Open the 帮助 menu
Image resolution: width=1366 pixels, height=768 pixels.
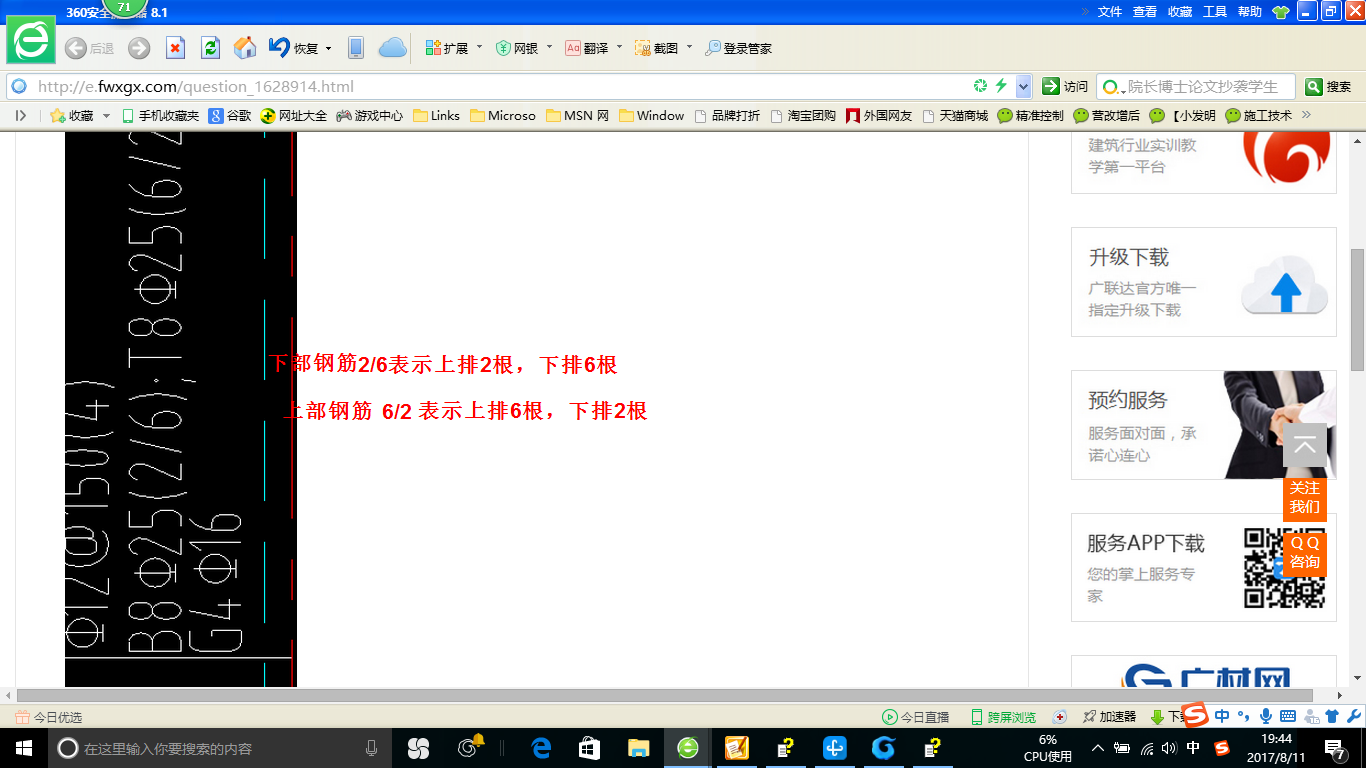(x=1250, y=12)
